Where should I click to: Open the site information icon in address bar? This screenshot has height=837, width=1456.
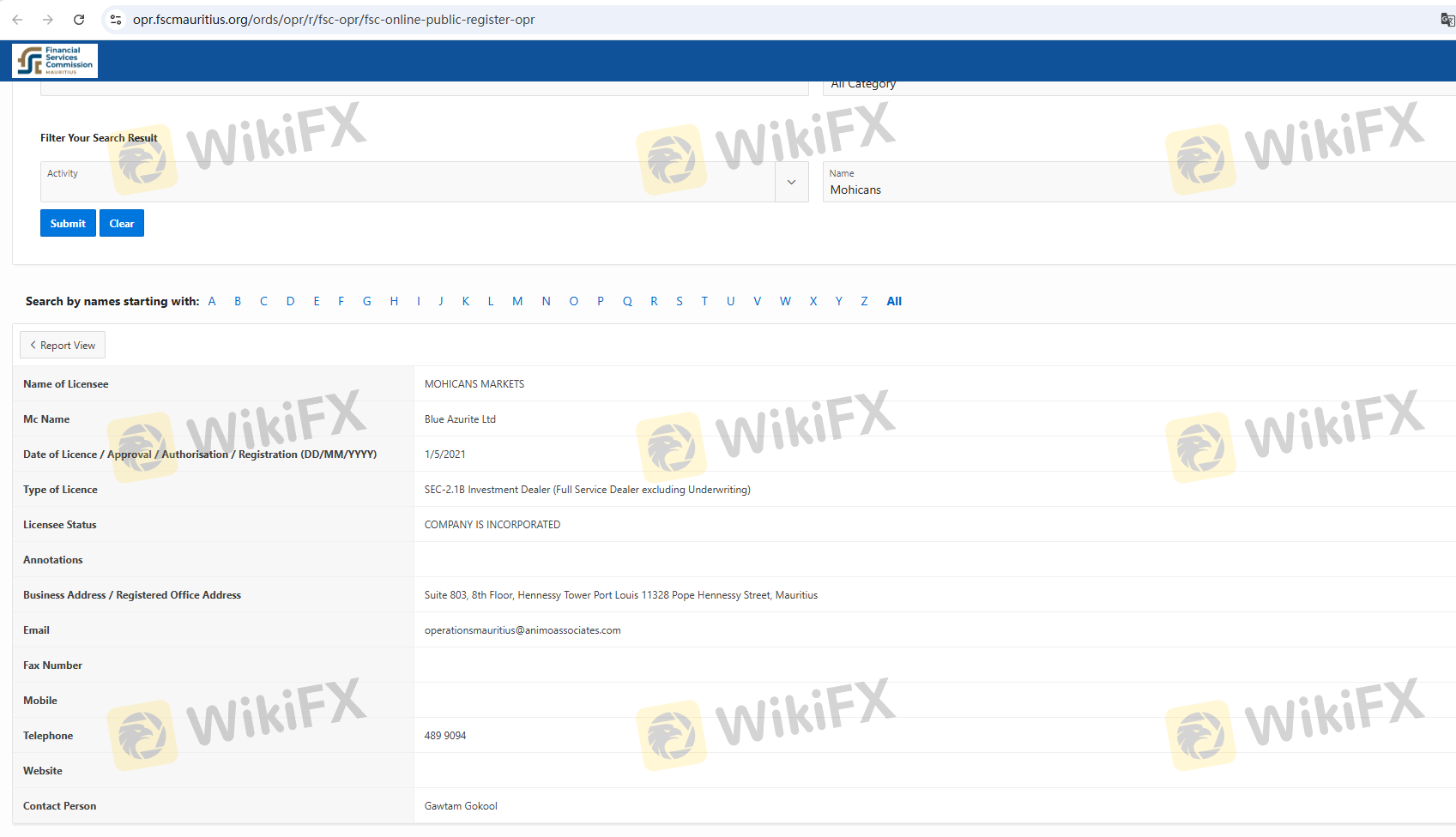[116, 20]
